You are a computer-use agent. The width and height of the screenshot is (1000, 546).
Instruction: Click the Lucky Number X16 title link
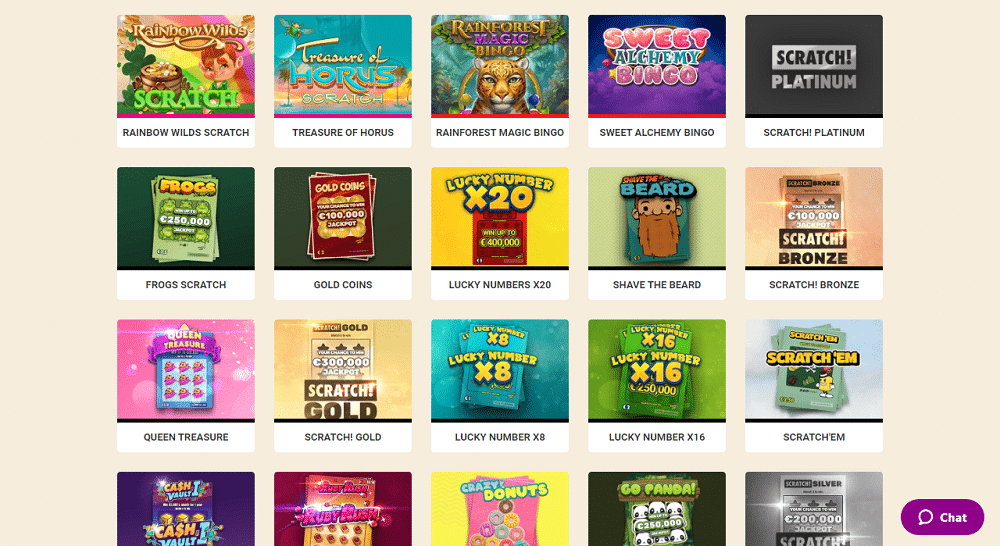point(657,437)
